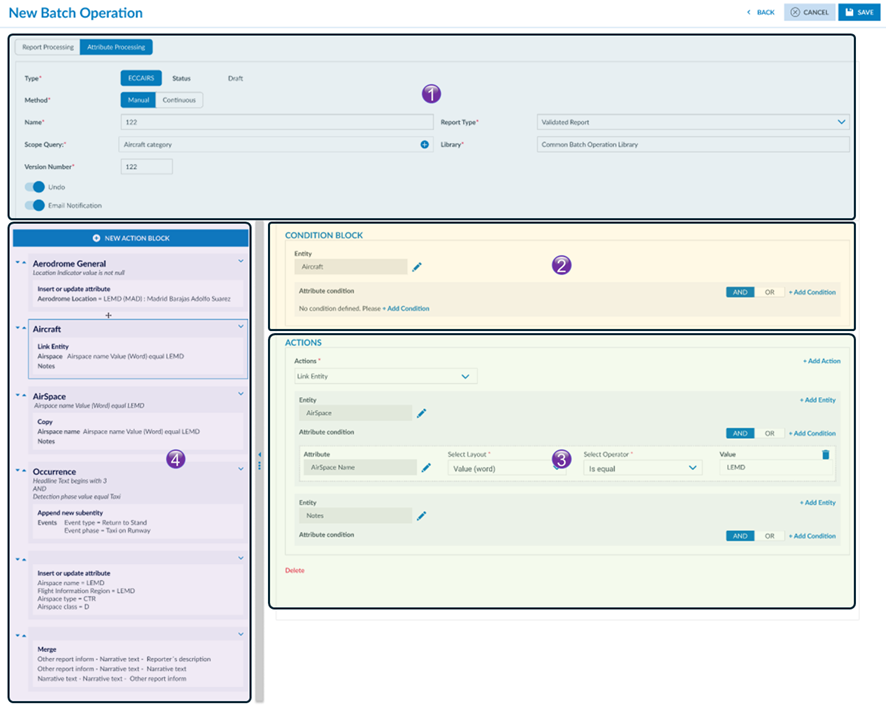886x723 pixels.
Task: Toggle the Undo switch
Action: [x=35, y=187]
